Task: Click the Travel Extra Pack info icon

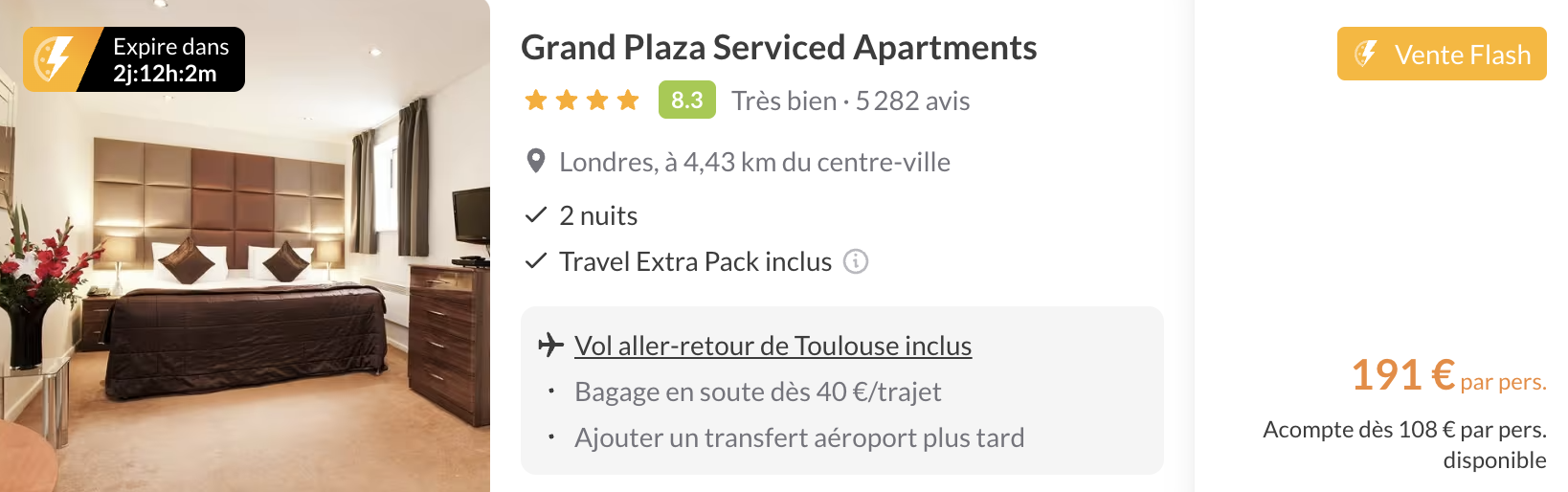Action: coord(856,261)
